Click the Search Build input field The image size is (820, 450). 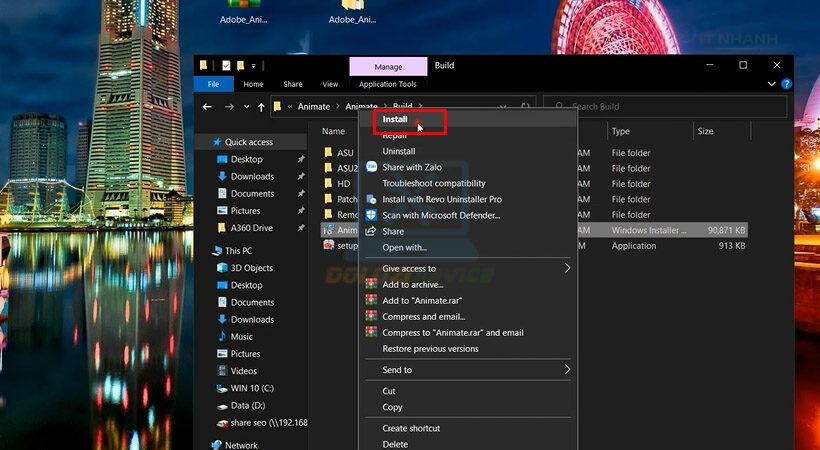click(x=665, y=107)
